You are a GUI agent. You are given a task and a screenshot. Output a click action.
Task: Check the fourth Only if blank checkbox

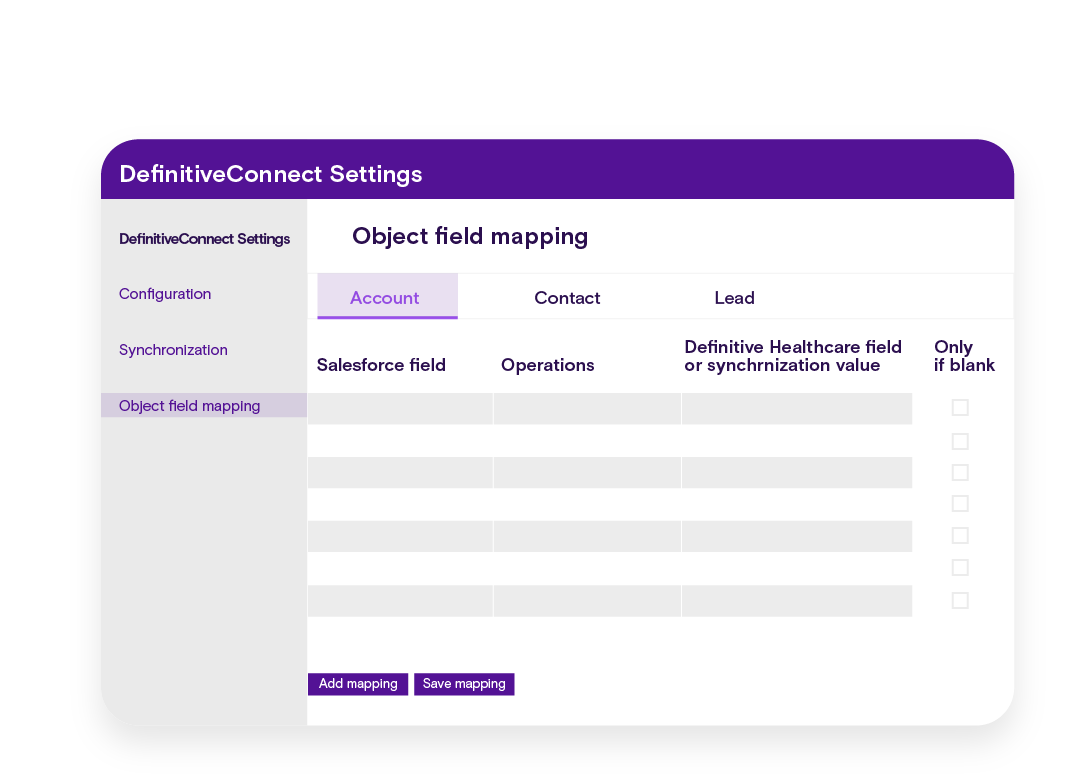click(x=960, y=503)
